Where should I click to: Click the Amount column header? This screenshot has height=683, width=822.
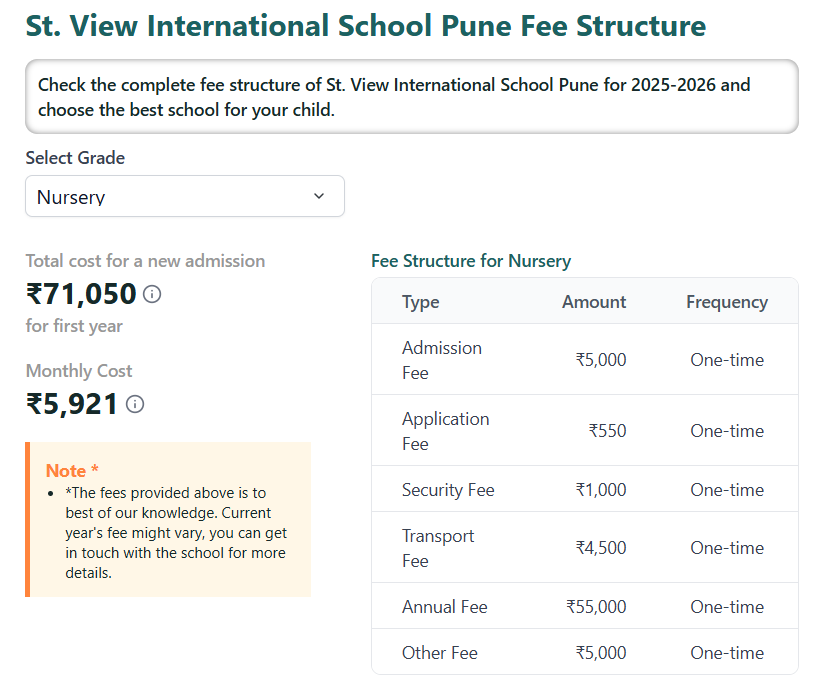pos(594,301)
